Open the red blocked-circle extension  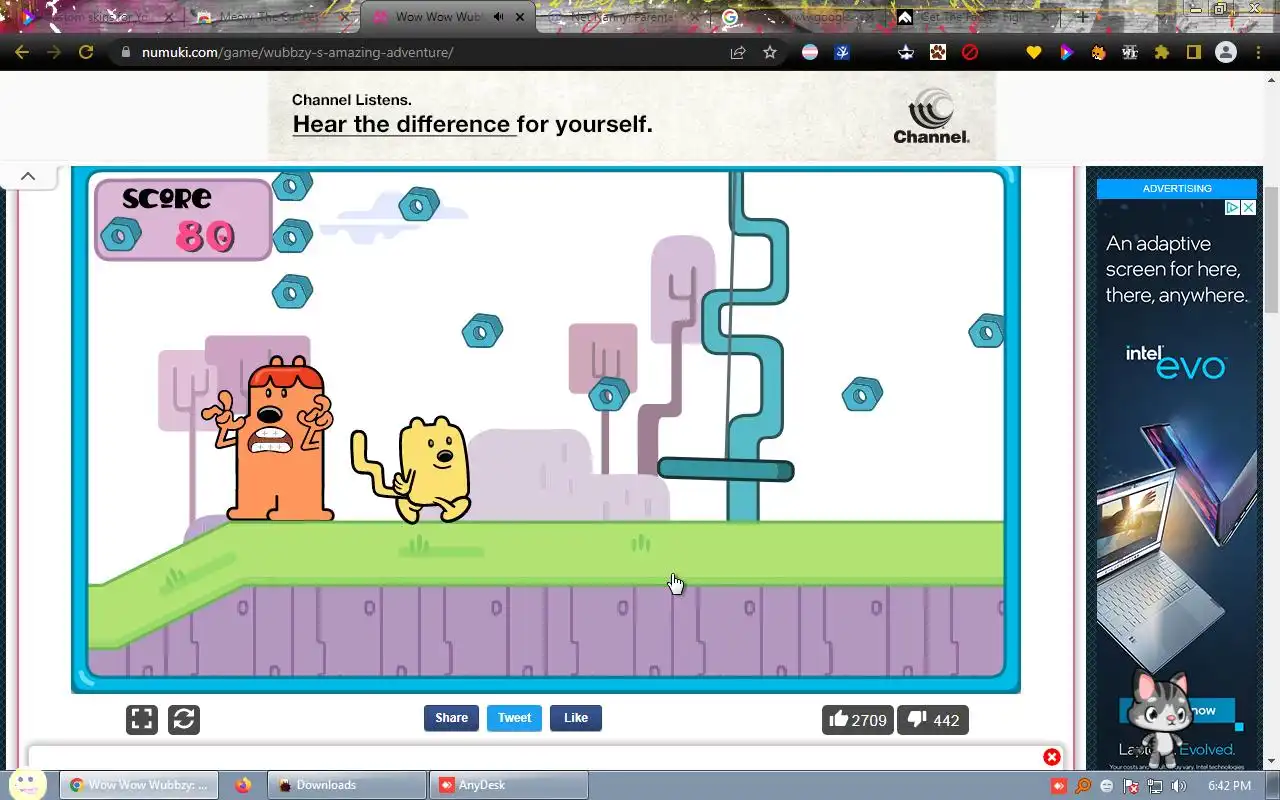pyautogui.click(x=970, y=52)
